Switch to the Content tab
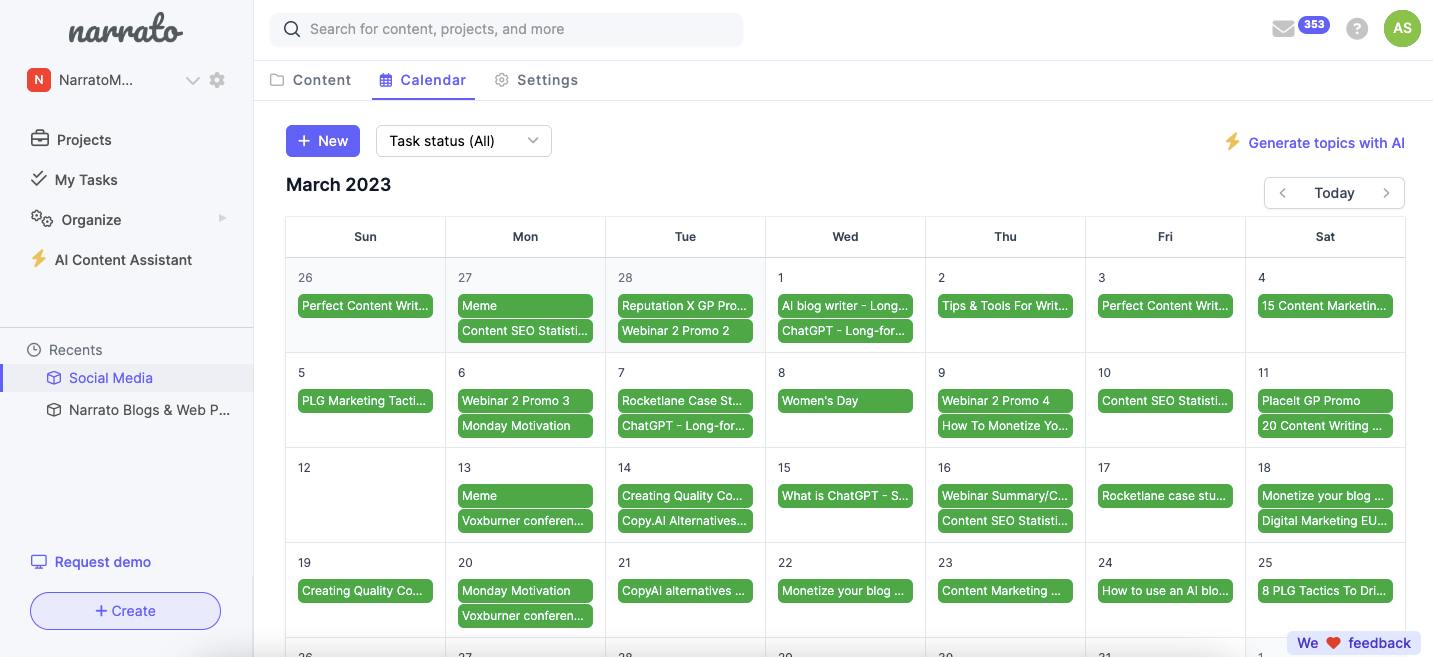Image resolution: width=1433 pixels, height=657 pixels. (x=311, y=80)
